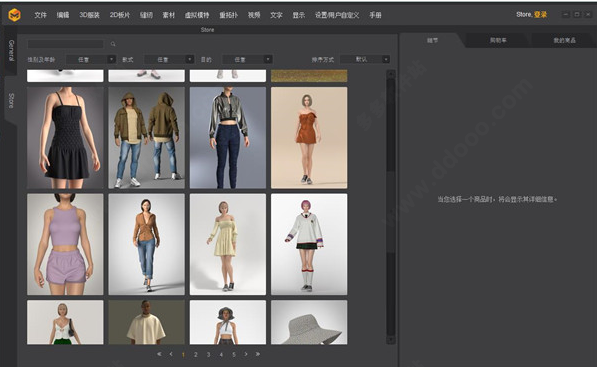Go to page 2 of store results
Screen dimensions: 597x367
(196, 354)
